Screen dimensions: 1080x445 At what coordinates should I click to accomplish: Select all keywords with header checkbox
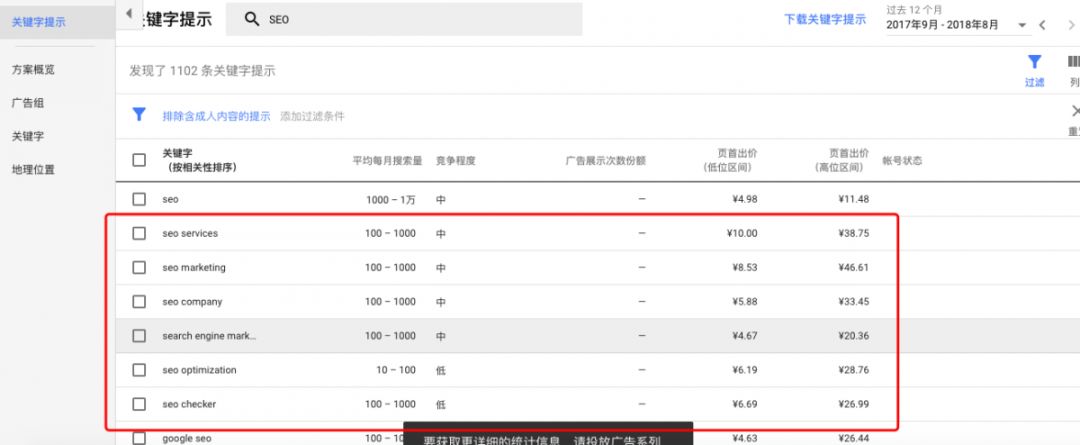[139, 160]
